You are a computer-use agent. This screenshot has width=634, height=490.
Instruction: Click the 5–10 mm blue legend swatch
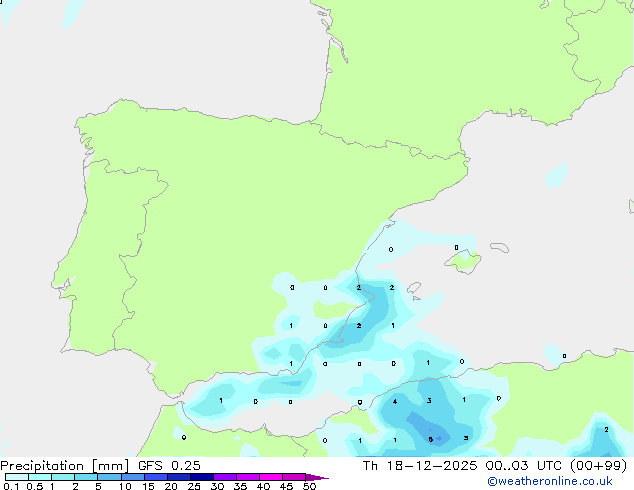click(109, 477)
